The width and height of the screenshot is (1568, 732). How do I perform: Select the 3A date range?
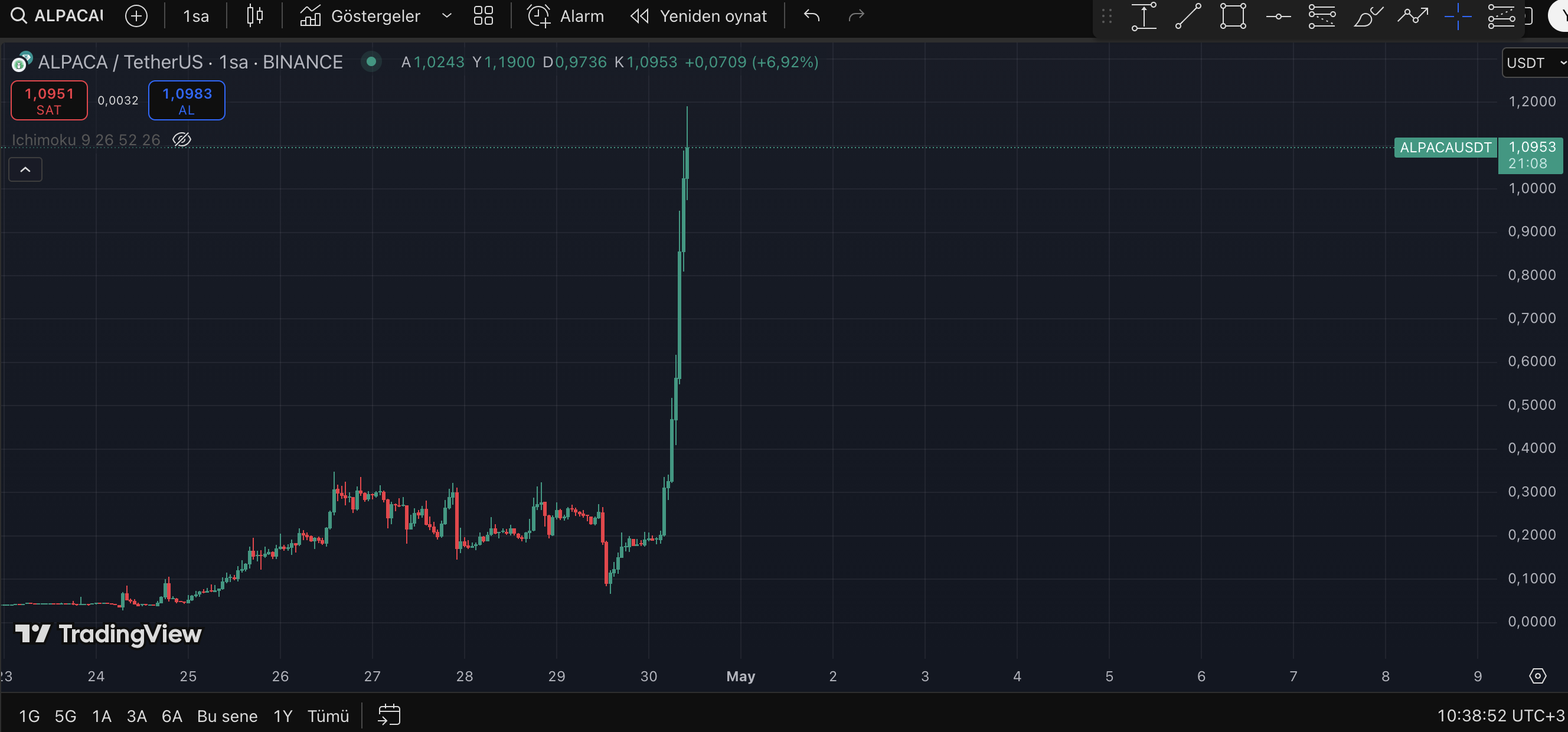point(137,715)
